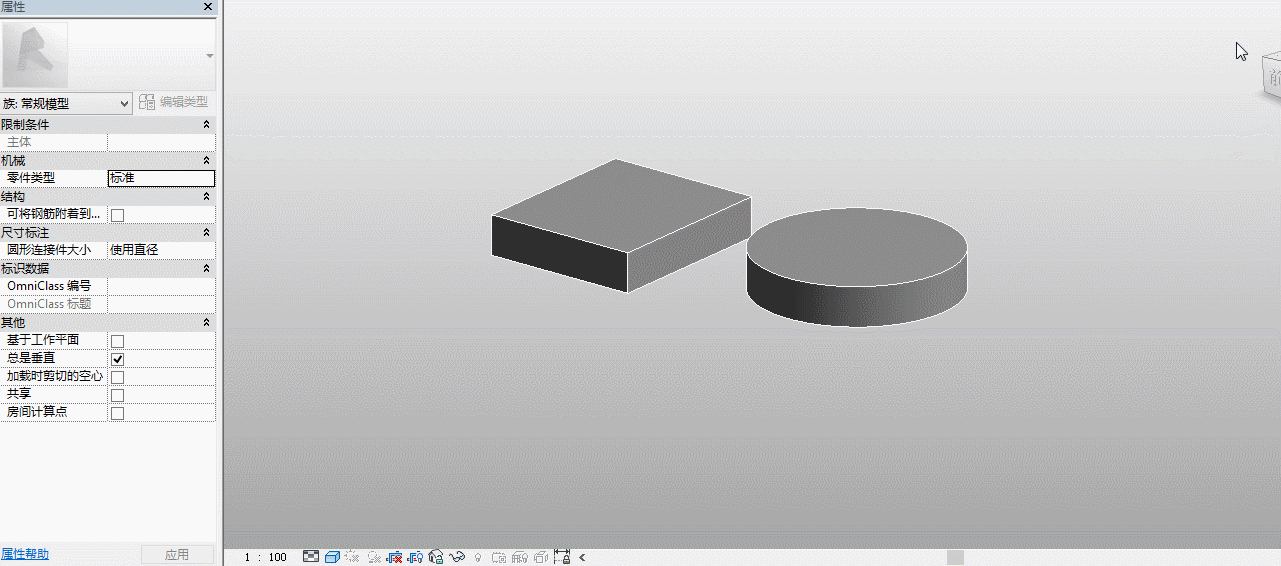Viewport: 1281px width, 566px height.
Task: Tick the 房间计算点 checkbox
Action: pyautogui.click(x=117, y=413)
